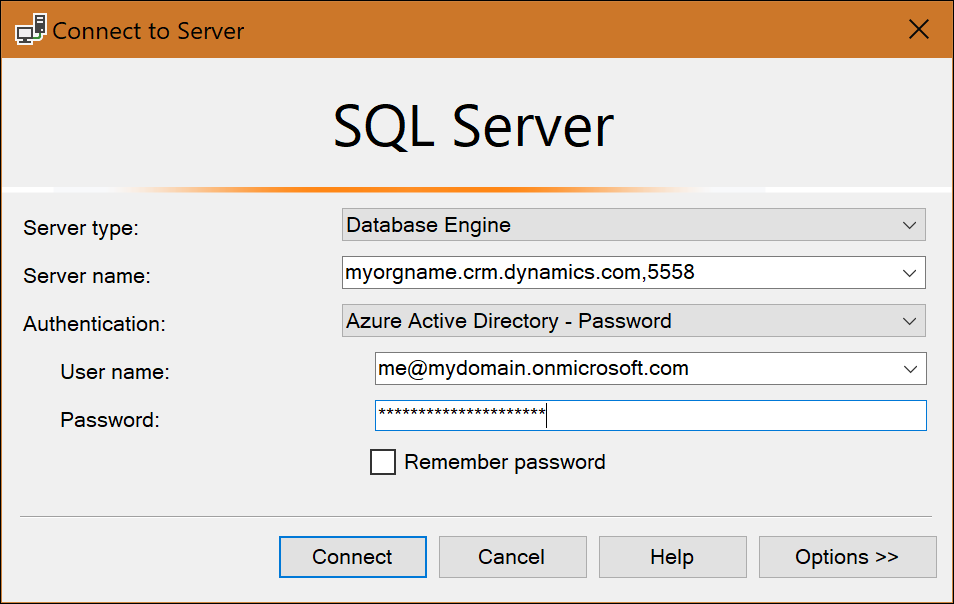Close the Connect to Server dialog
The image size is (954, 604).
click(919, 29)
